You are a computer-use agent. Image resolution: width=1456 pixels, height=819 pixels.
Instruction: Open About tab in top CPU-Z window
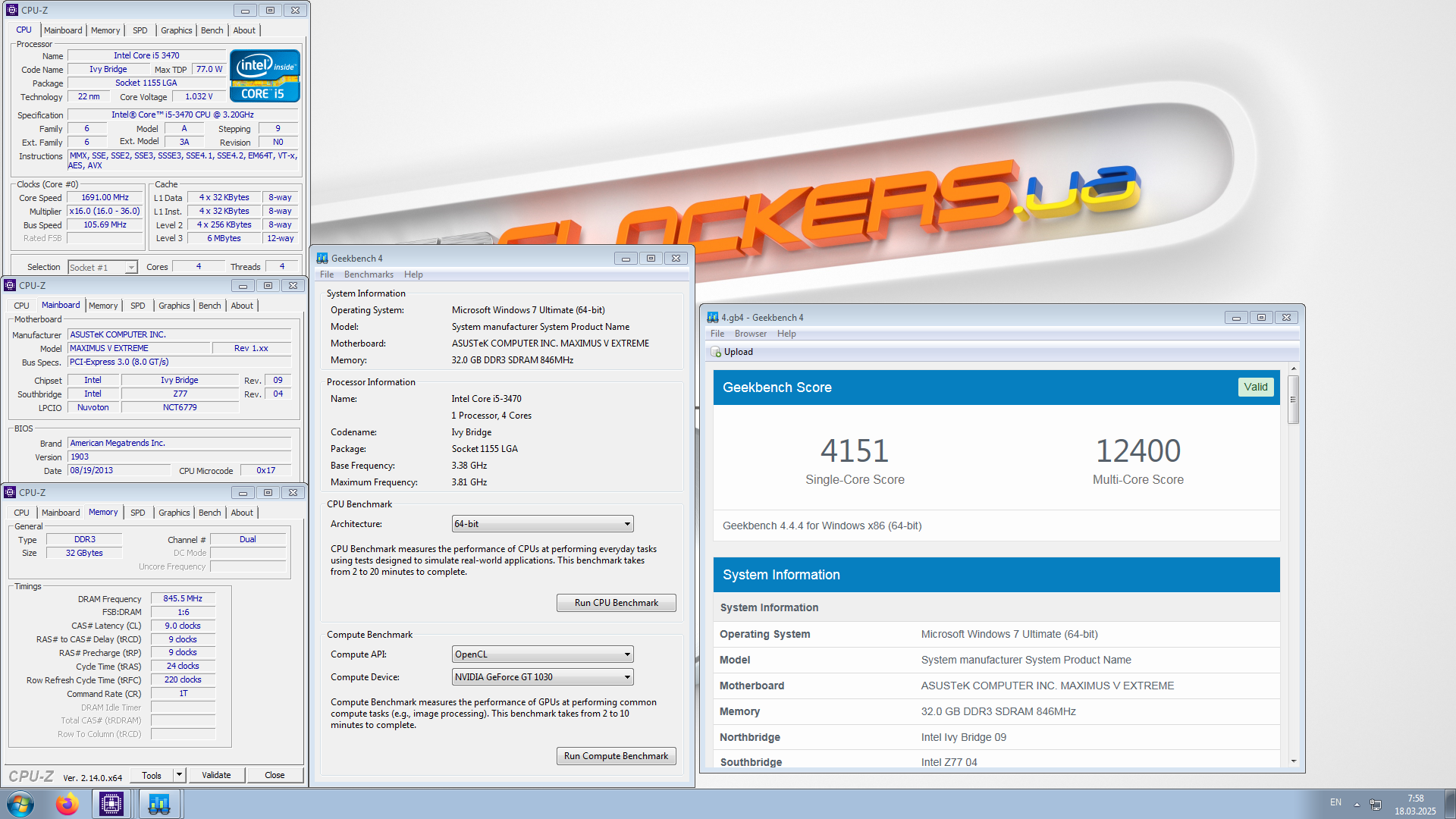(x=244, y=30)
